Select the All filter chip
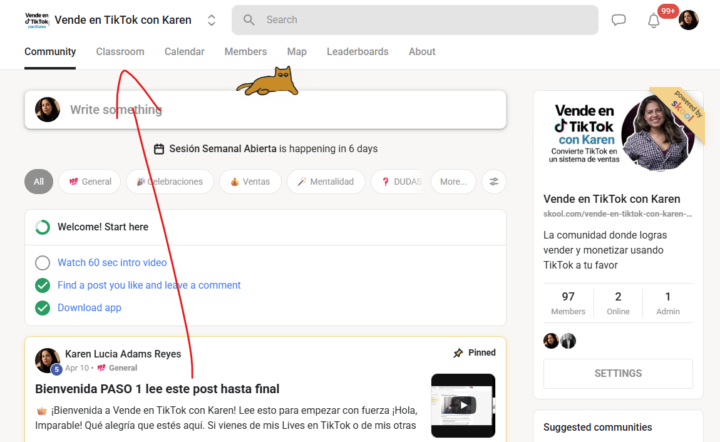The height and width of the screenshot is (442, 720). pos(39,182)
